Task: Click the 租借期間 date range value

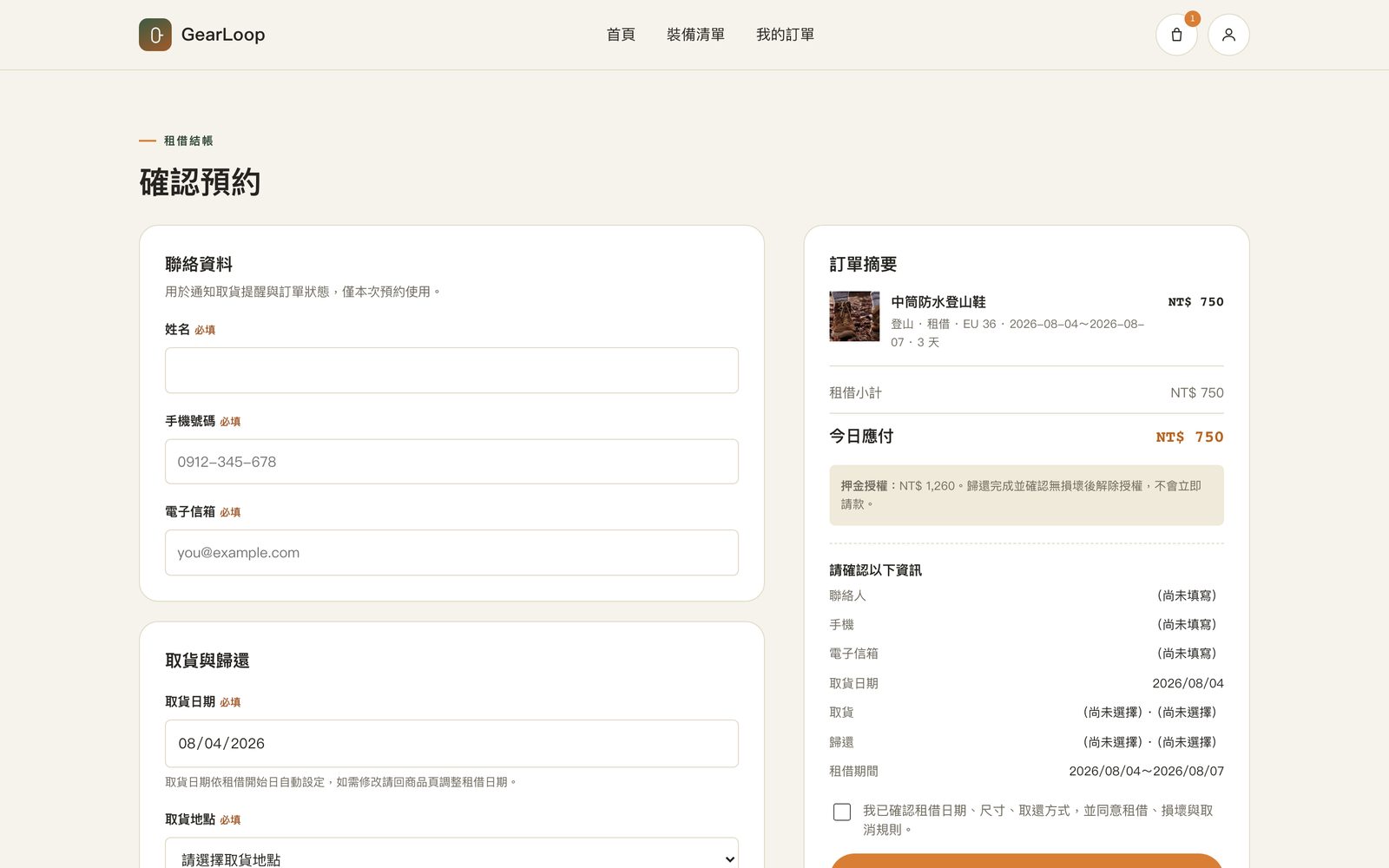Action: 1146,771
